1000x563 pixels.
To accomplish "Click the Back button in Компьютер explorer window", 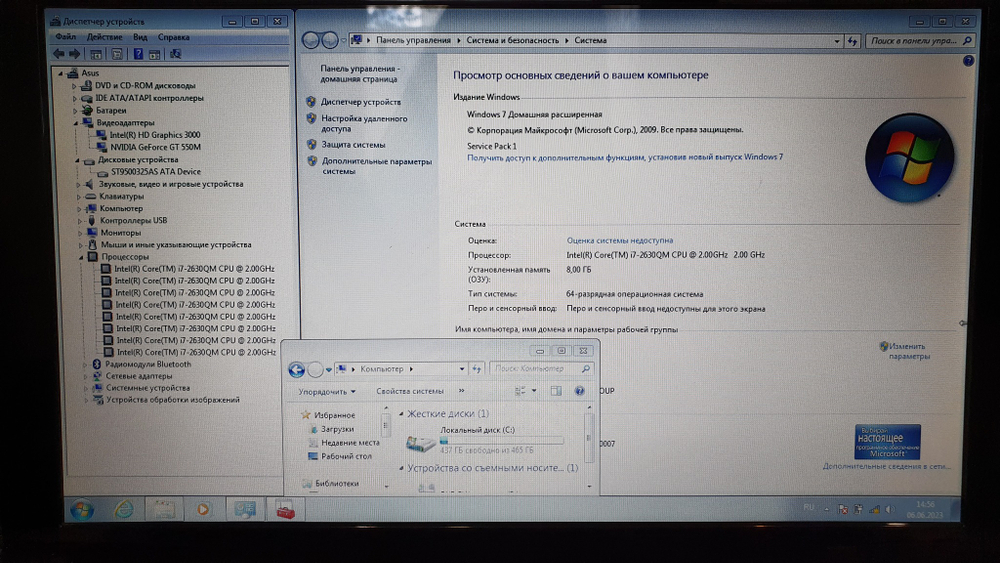I will coord(297,369).
